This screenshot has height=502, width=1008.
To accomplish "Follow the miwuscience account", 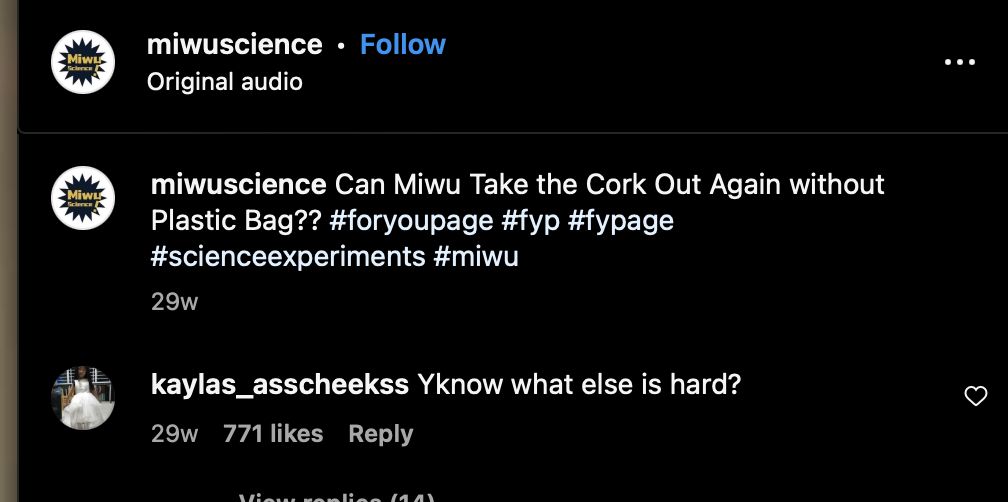I will click(402, 45).
